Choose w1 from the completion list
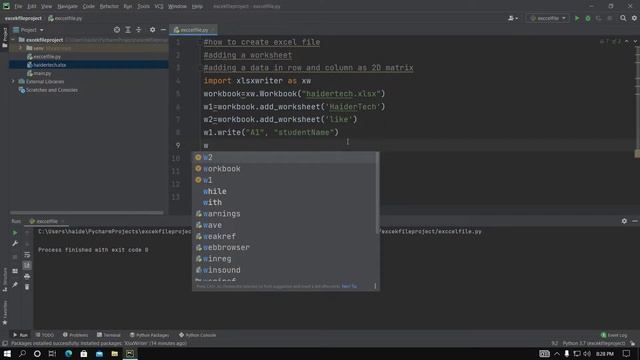640x360 pixels. click(285, 180)
